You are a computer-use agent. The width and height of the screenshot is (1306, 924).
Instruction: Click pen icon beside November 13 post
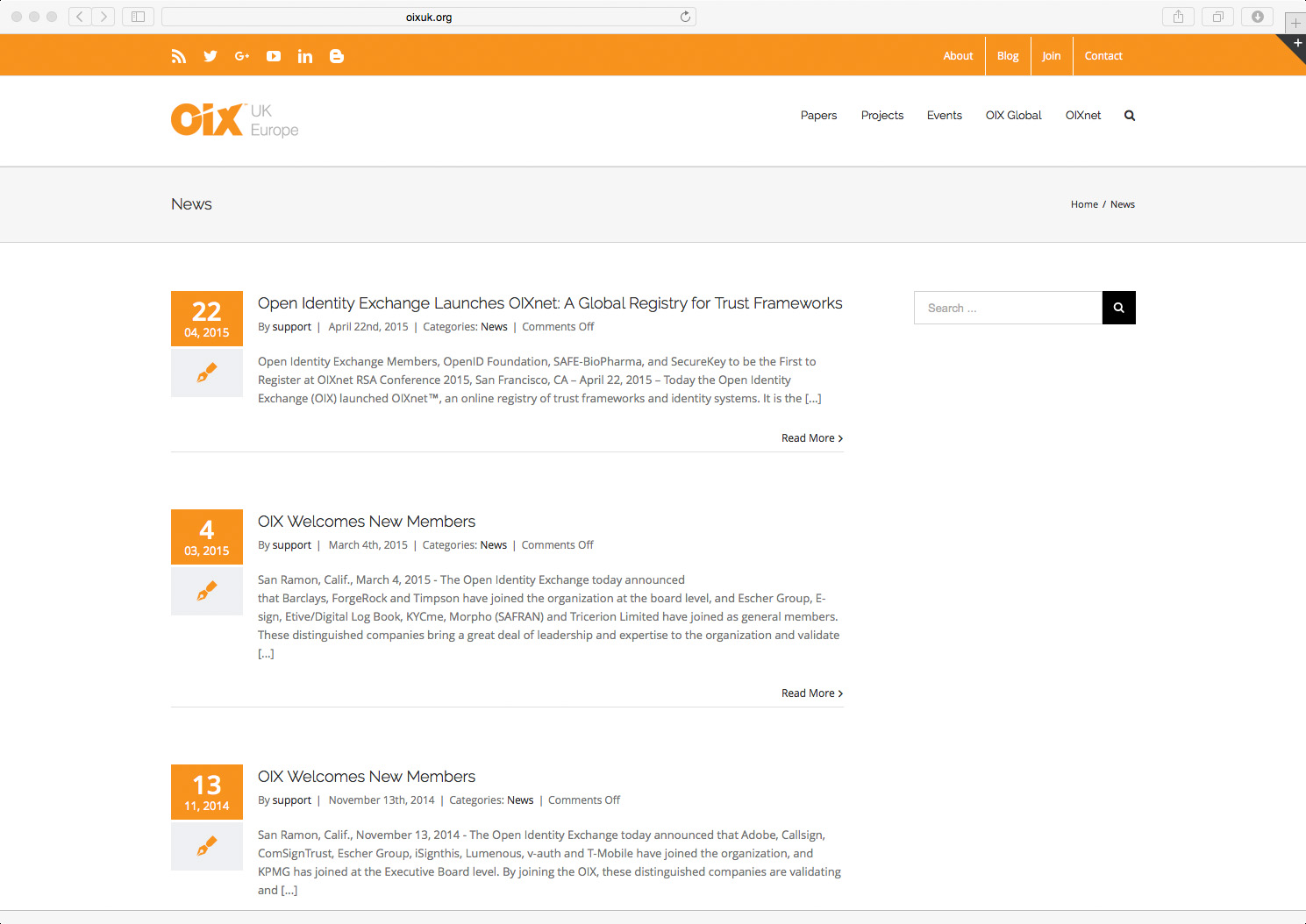(207, 847)
